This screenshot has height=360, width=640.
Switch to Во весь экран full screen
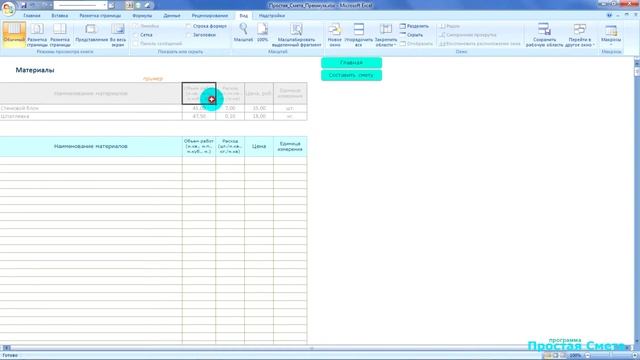[x=118, y=34]
